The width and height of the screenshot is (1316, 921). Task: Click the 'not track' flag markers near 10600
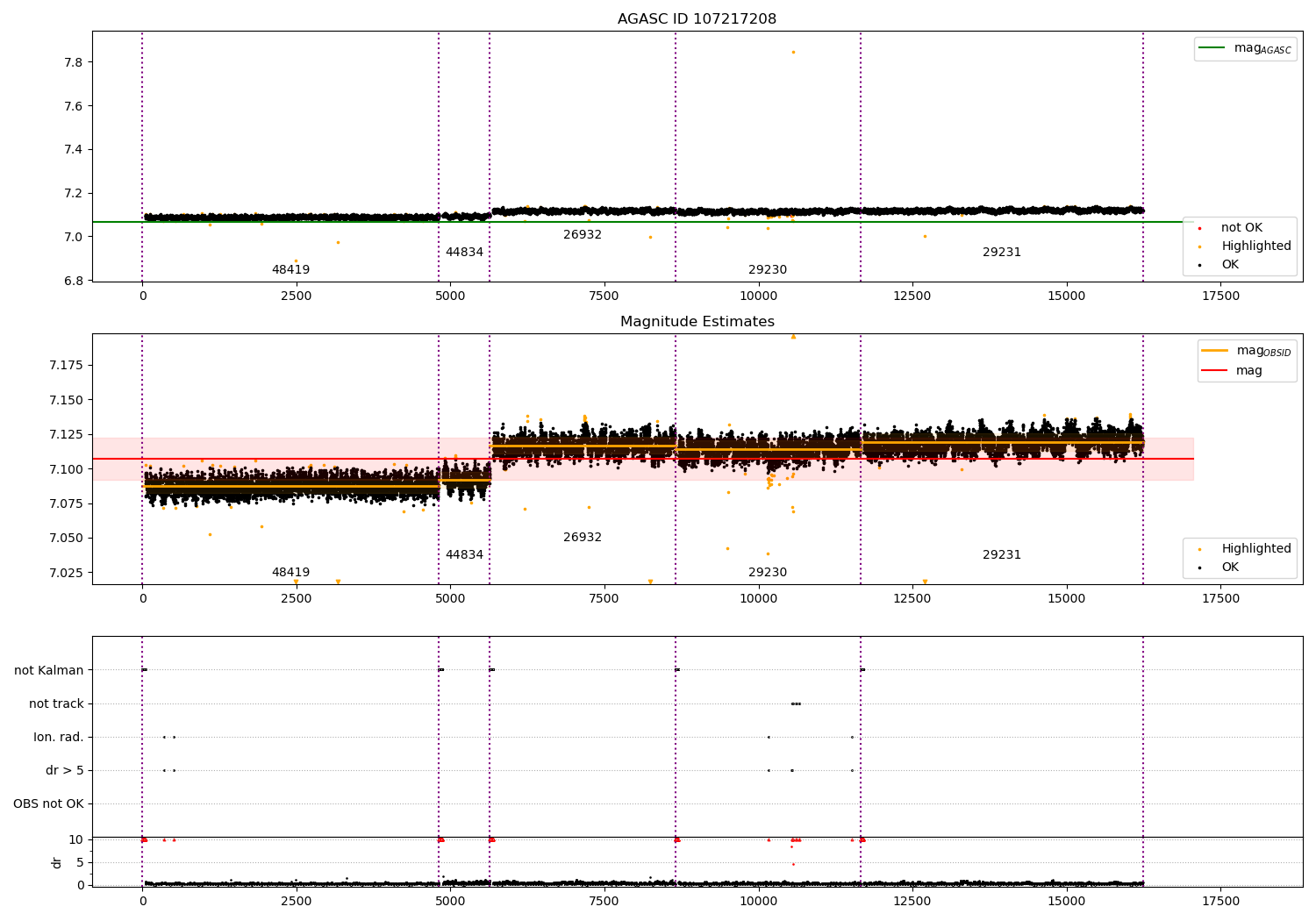(796, 703)
